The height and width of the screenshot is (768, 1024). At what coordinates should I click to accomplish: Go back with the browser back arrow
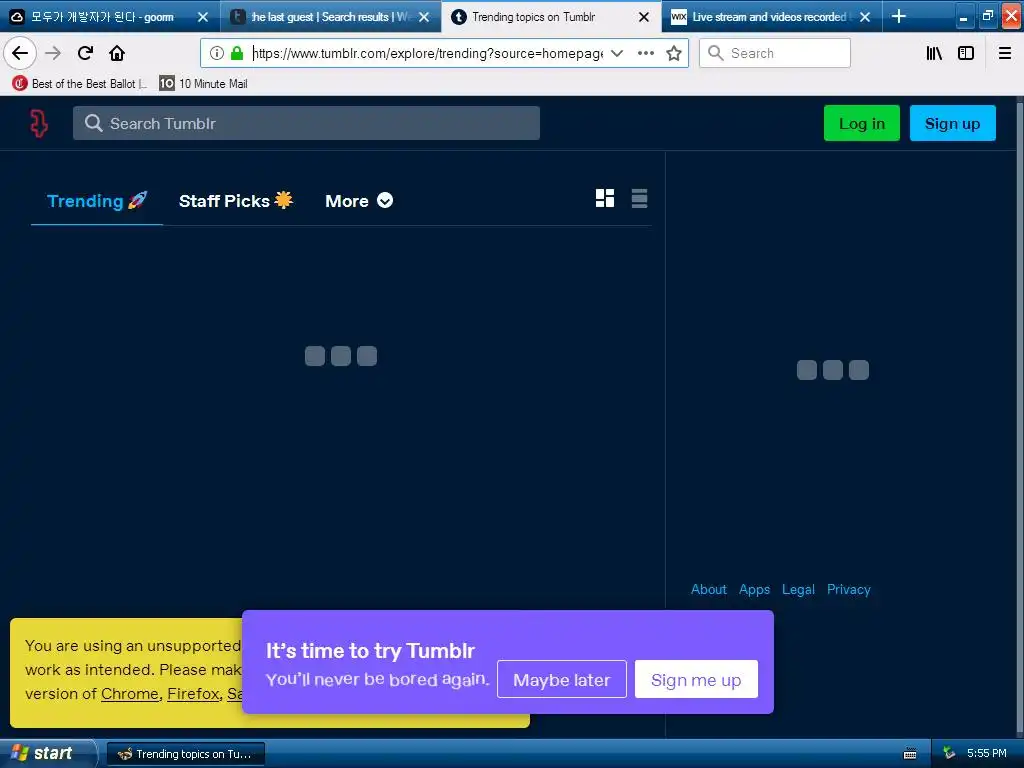20,53
